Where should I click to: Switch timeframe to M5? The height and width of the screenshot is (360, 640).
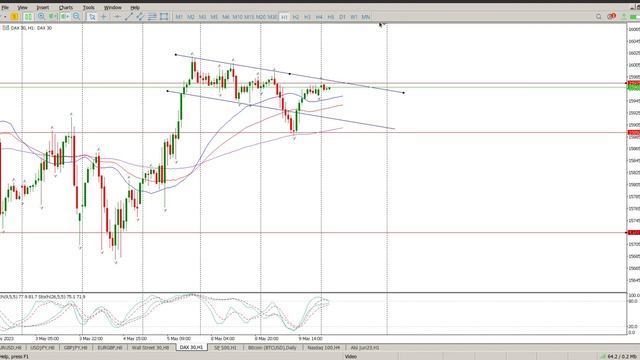[x=214, y=17]
